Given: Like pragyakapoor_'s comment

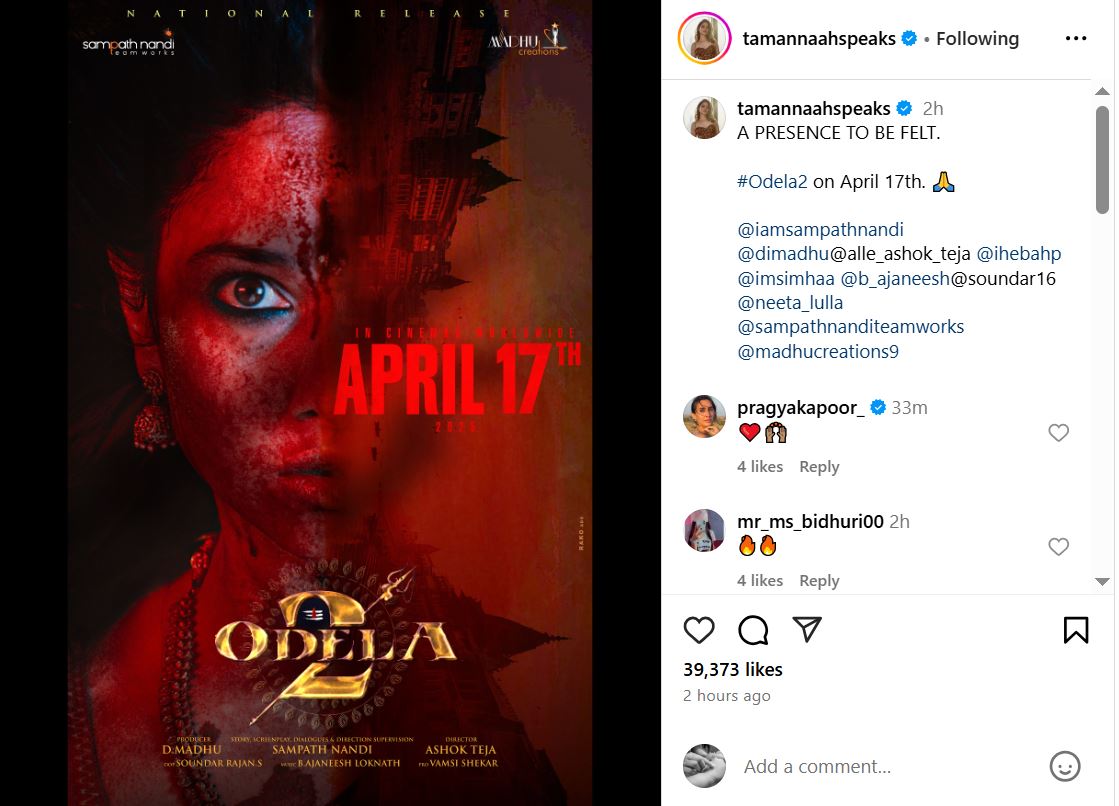Looking at the screenshot, I should pyautogui.click(x=1058, y=433).
